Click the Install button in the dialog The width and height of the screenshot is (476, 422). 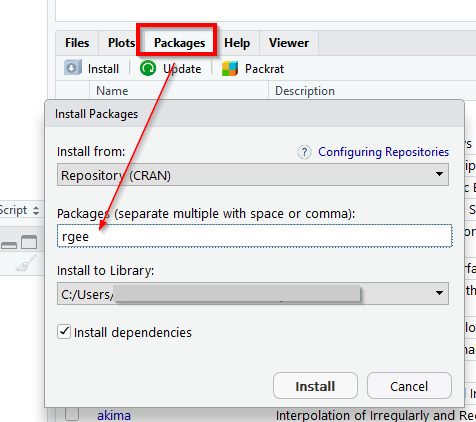click(x=315, y=386)
